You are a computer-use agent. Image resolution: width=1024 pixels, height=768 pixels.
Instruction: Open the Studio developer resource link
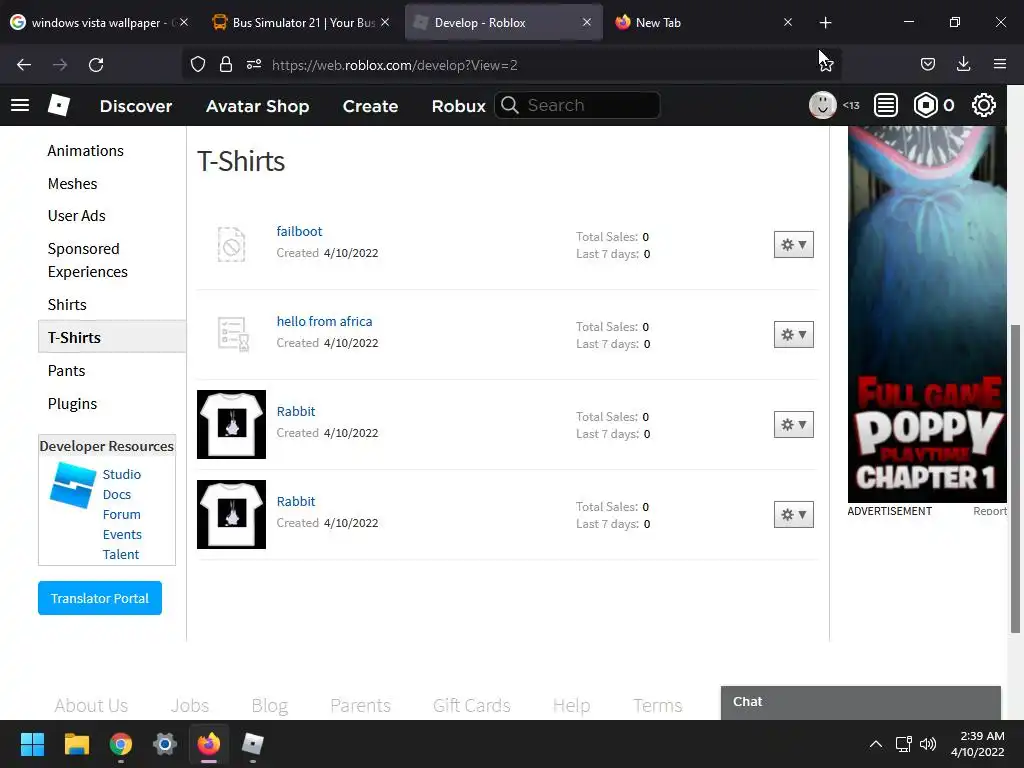point(121,475)
